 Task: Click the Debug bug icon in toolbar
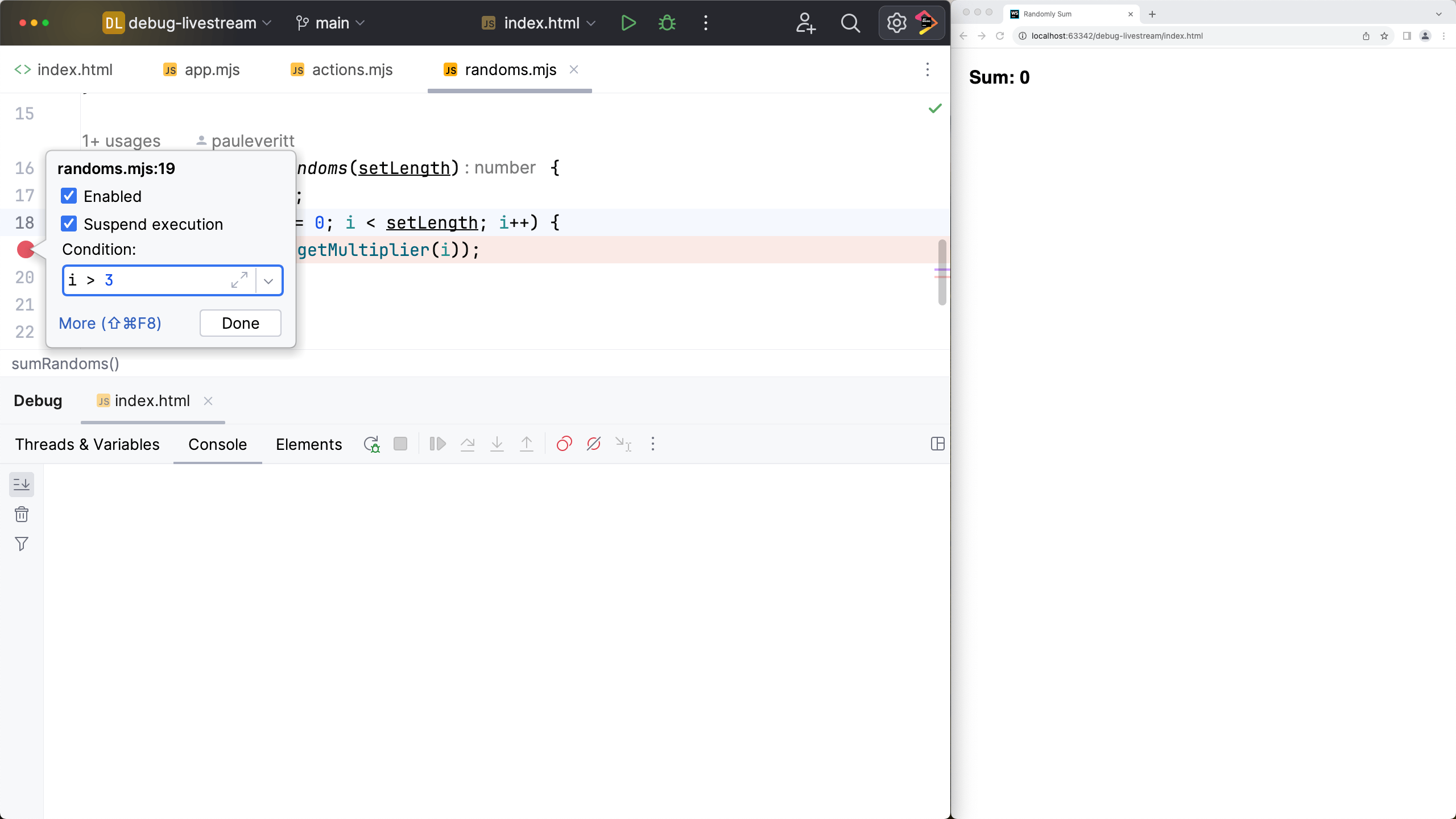[668, 23]
